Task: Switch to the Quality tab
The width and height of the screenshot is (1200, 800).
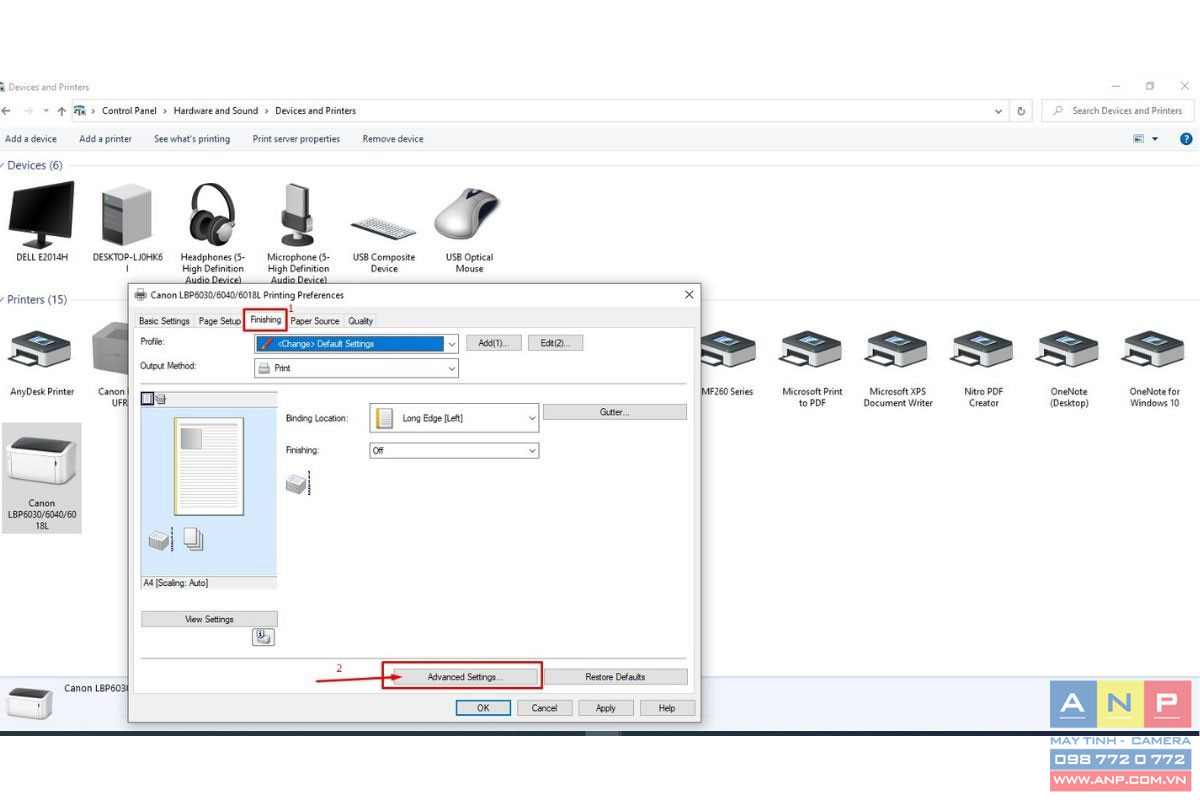Action: pyautogui.click(x=360, y=321)
